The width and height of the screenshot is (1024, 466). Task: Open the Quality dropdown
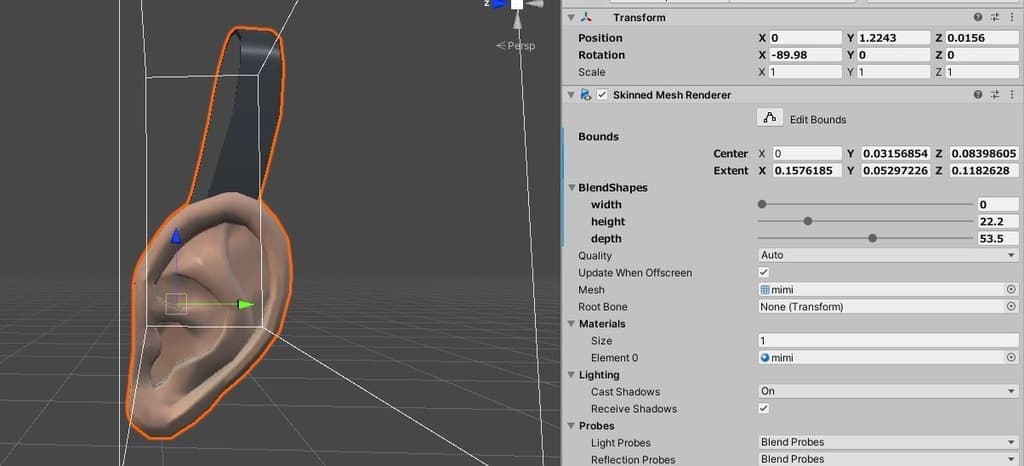click(x=887, y=256)
